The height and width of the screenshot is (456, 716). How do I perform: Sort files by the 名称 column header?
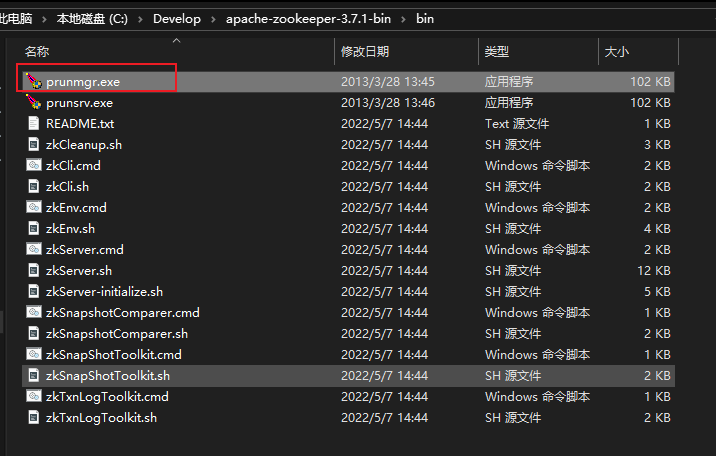pyautogui.click(x=37, y=52)
